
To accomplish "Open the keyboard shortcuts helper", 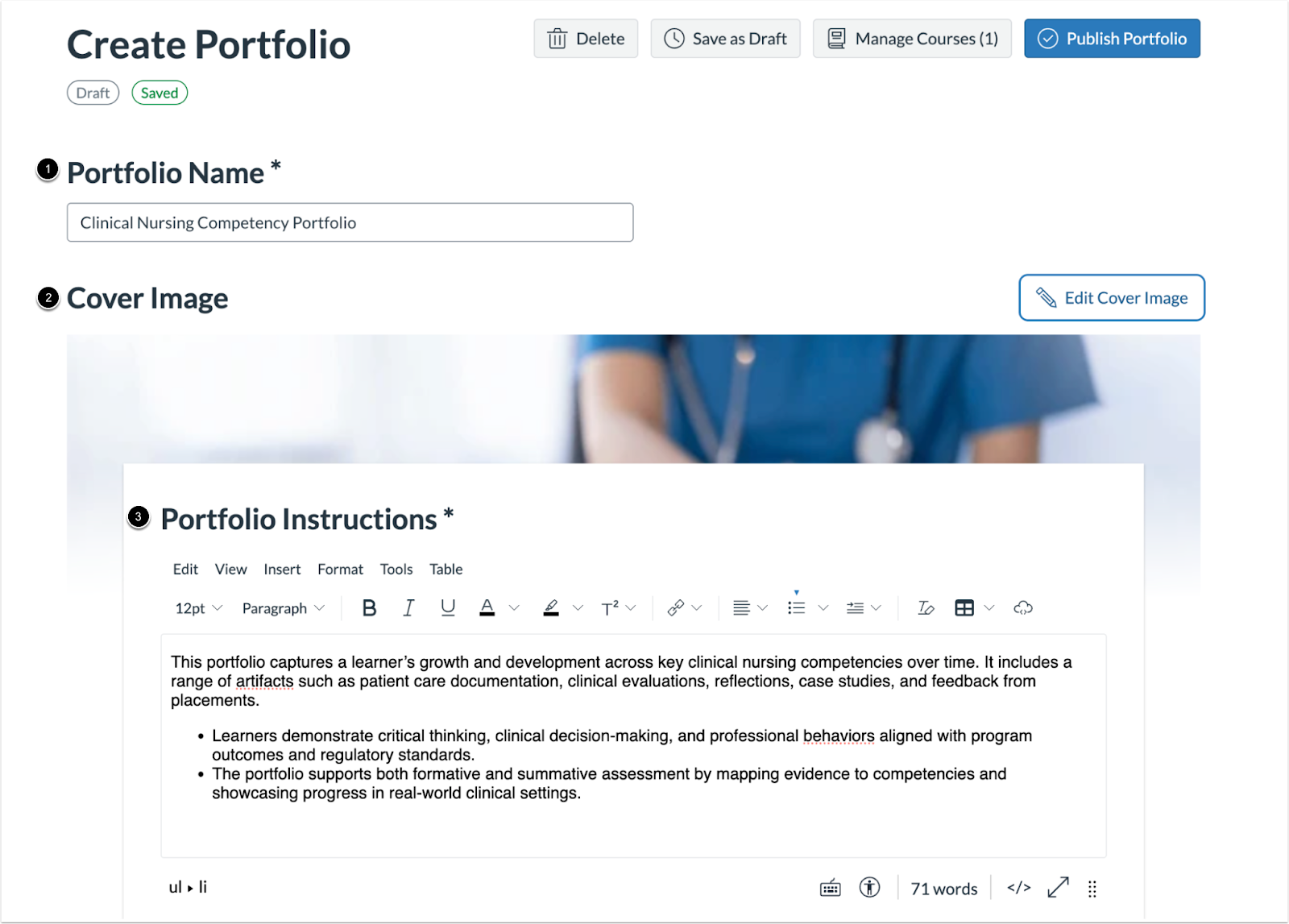I will [x=830, y=887].
